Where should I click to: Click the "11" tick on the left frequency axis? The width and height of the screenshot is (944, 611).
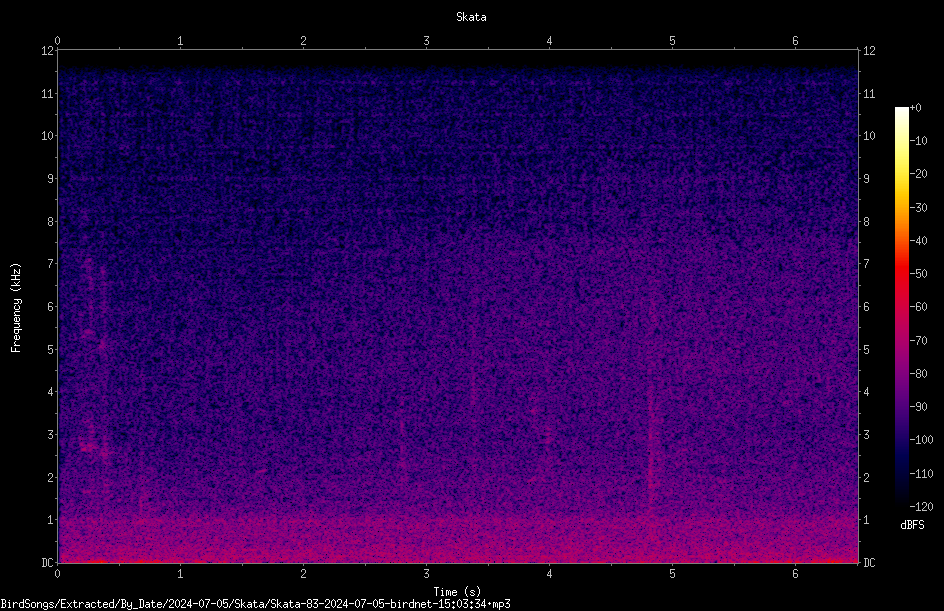(47, 93)
